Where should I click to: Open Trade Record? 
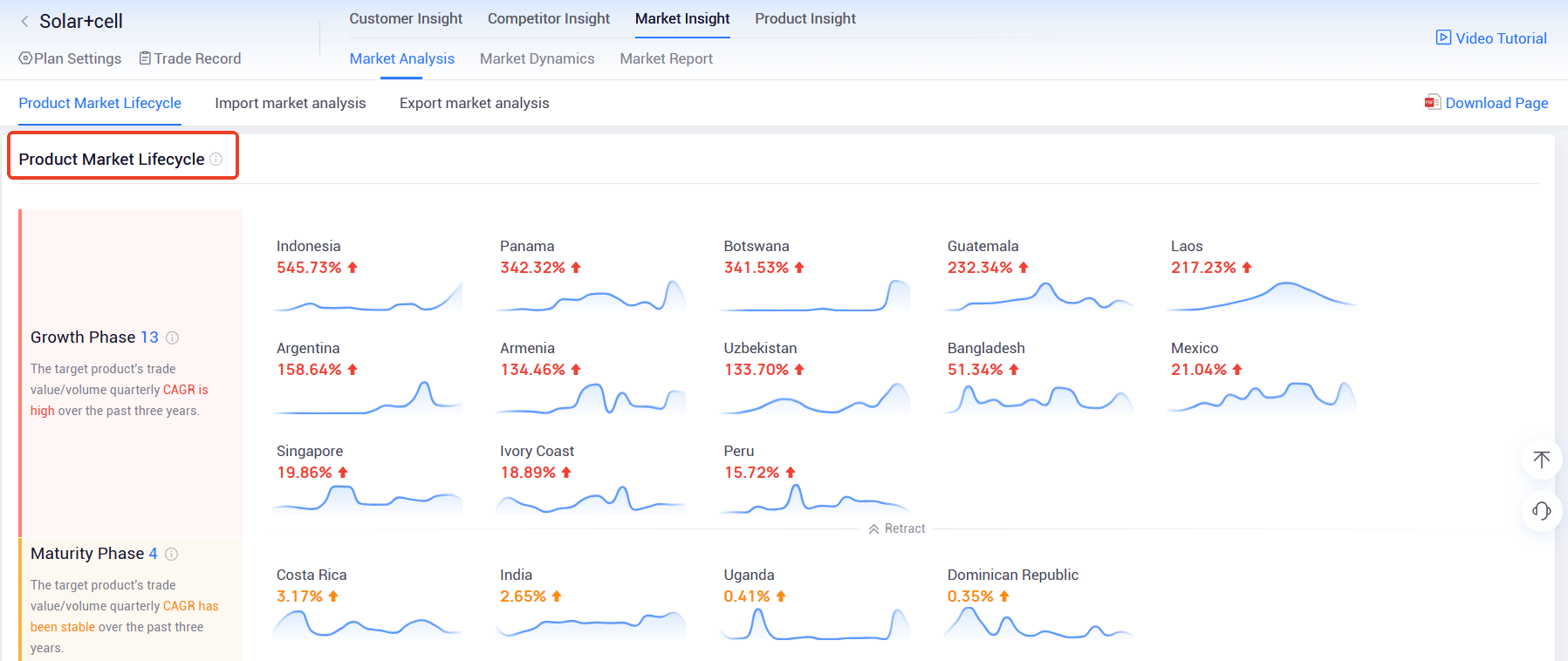190,58
